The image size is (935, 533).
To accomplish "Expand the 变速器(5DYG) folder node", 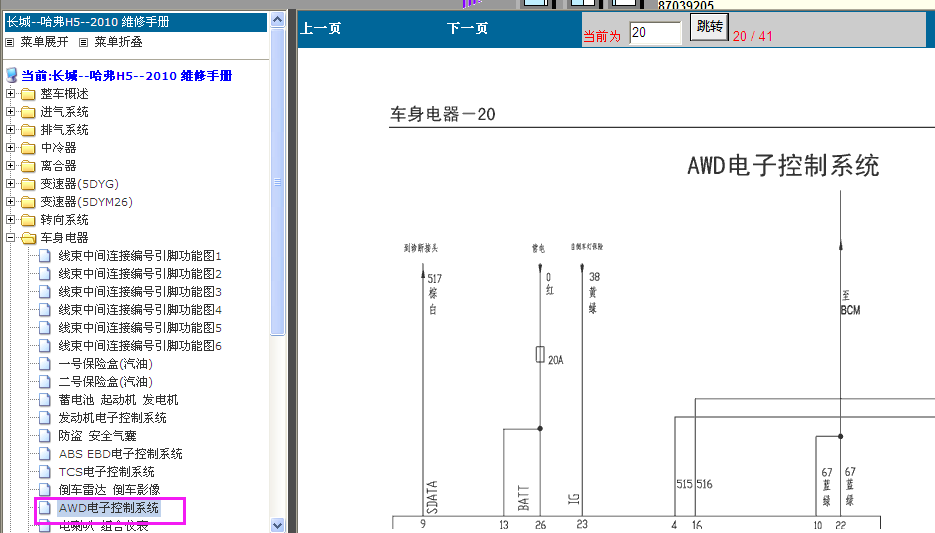I will (11, 184).
